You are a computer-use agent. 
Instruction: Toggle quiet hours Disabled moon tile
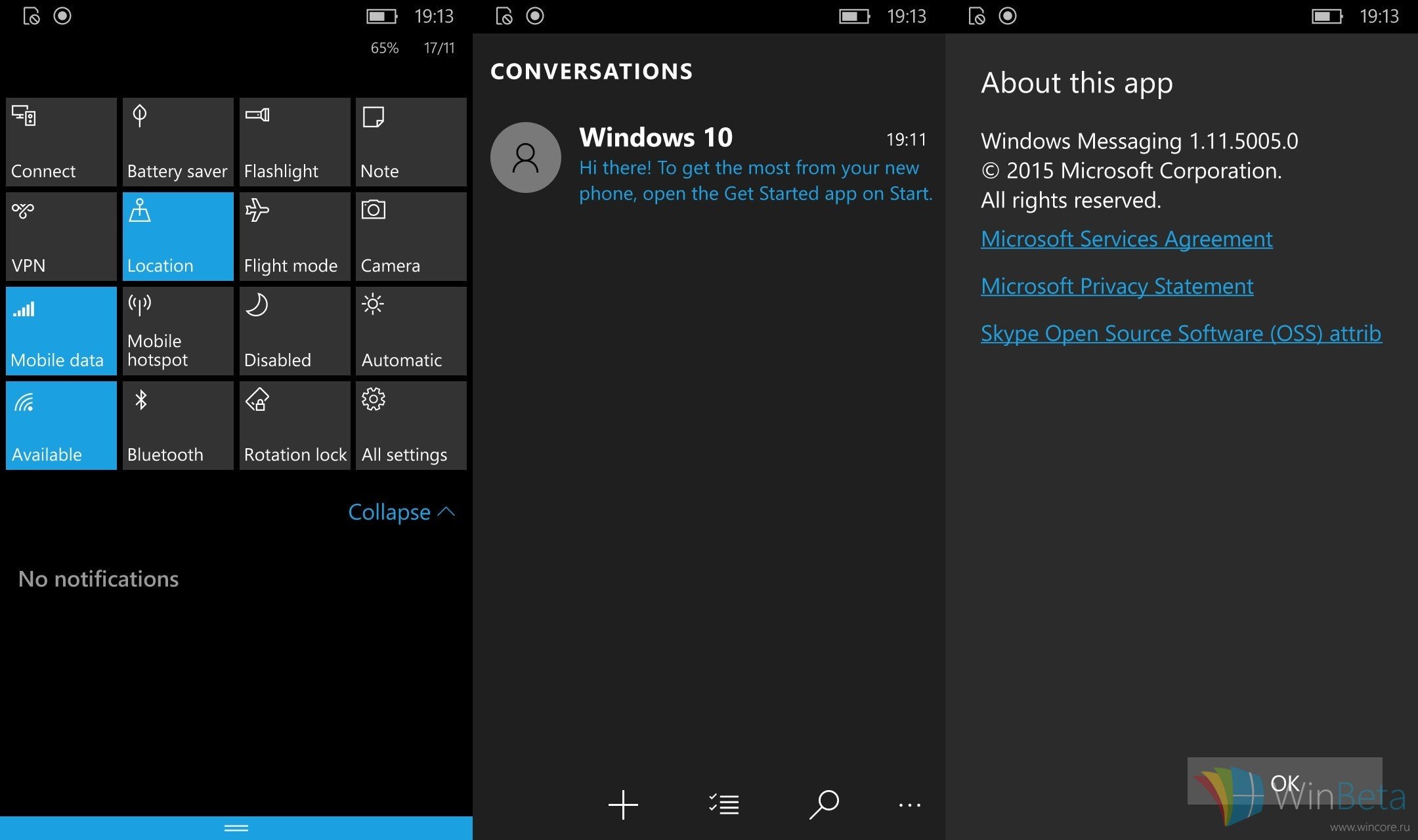[295, 331]
